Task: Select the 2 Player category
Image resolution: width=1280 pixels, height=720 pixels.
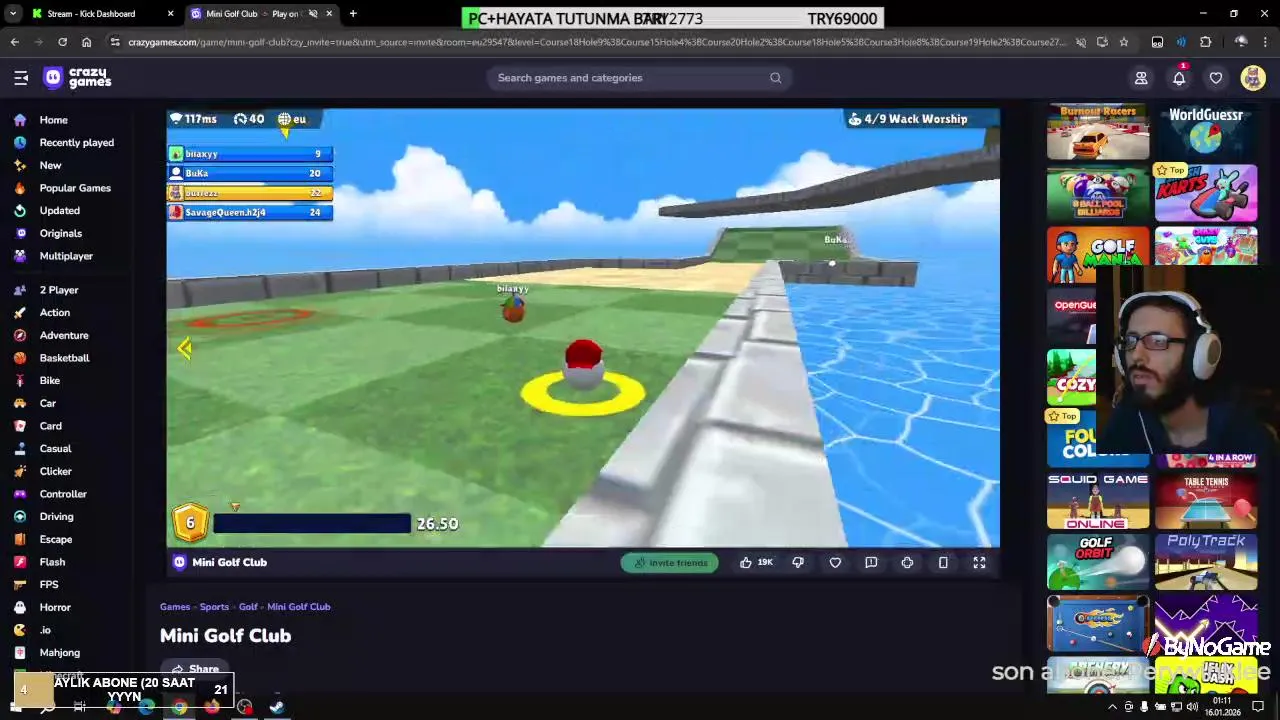Action: [58, 290]
